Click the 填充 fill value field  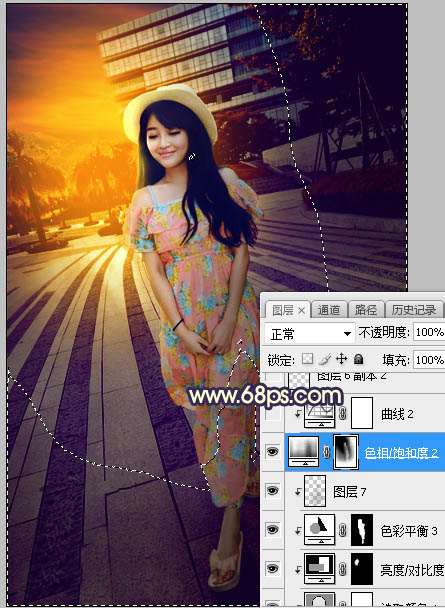[x=429, y=360]
